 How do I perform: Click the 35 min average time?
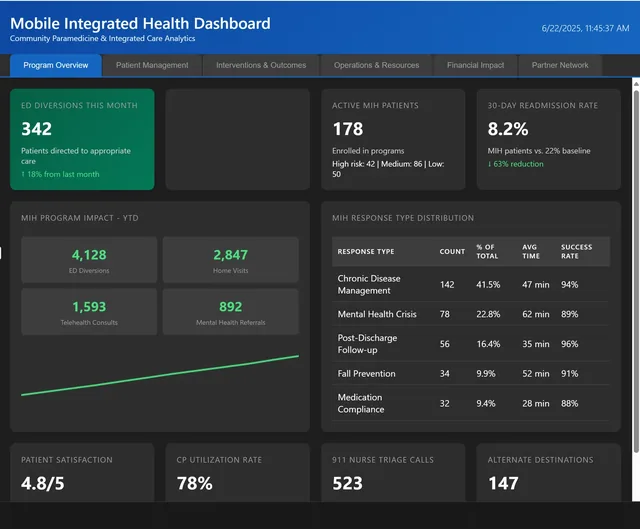tap(536, 344)
